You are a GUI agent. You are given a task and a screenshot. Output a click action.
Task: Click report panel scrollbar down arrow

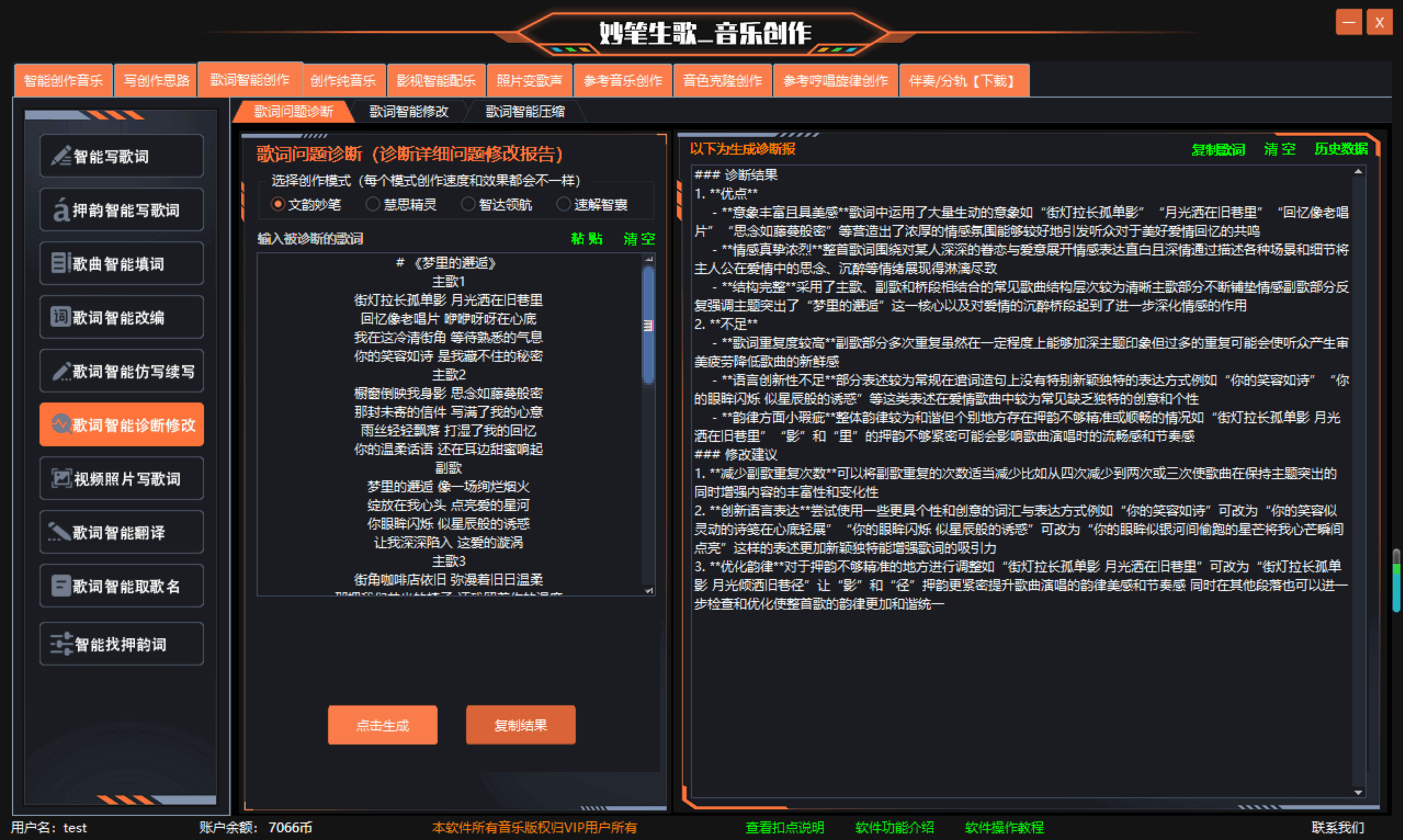(x=1358, y=793)
